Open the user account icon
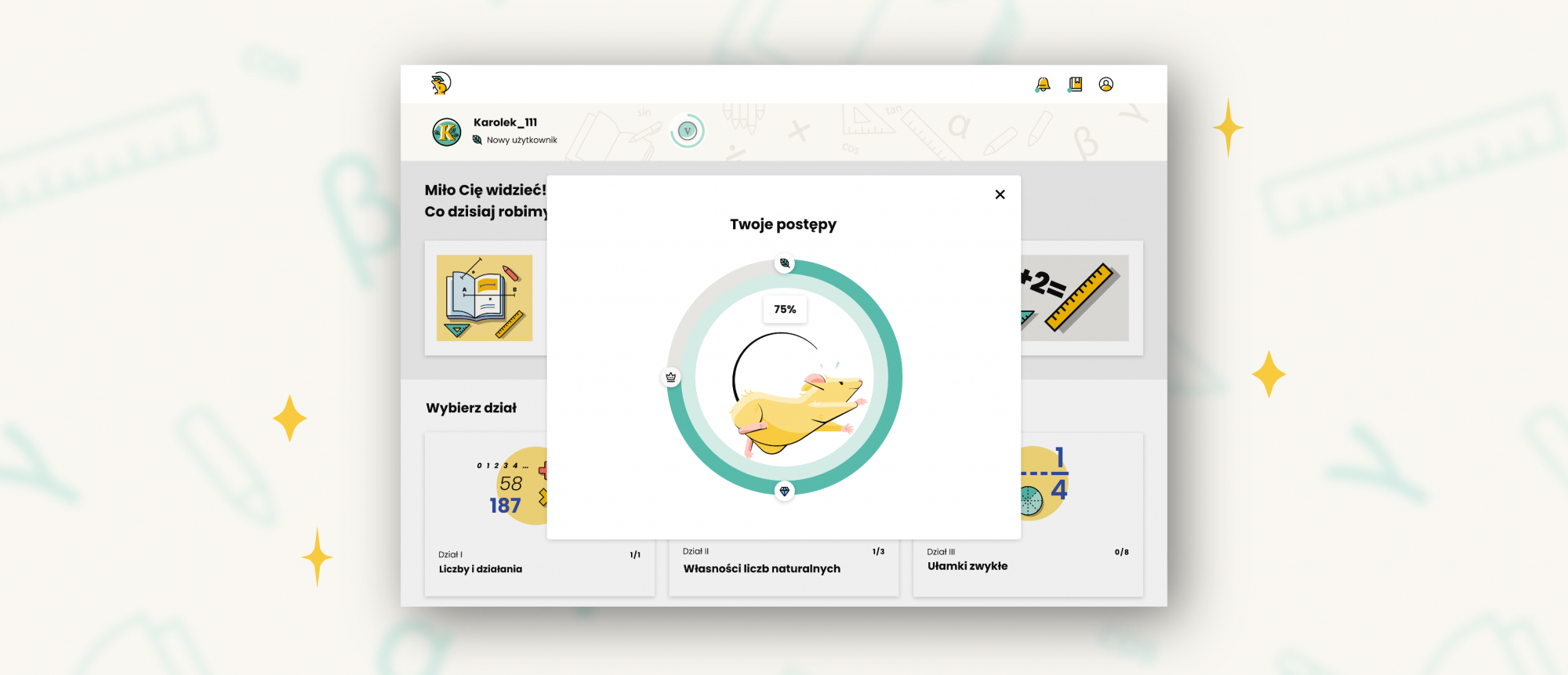Screen dimensions: 1568x675 click(x=1106, y=84)
